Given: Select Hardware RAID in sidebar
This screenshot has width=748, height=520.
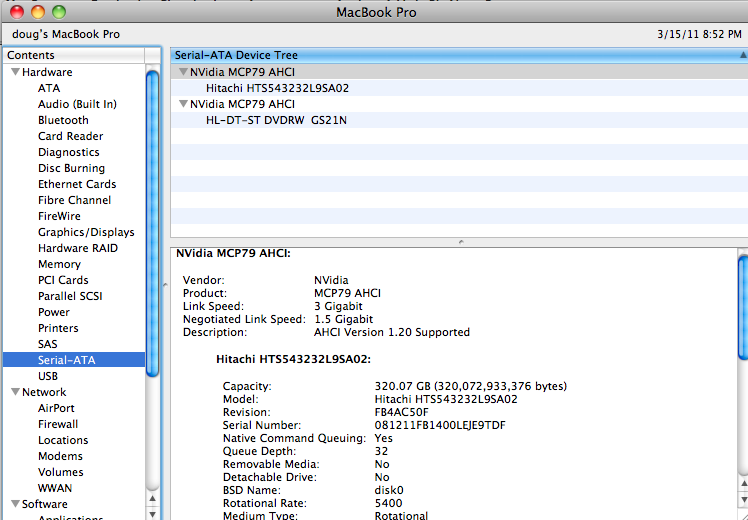Looking at the screenshot, I should click(x=78, y=248).
